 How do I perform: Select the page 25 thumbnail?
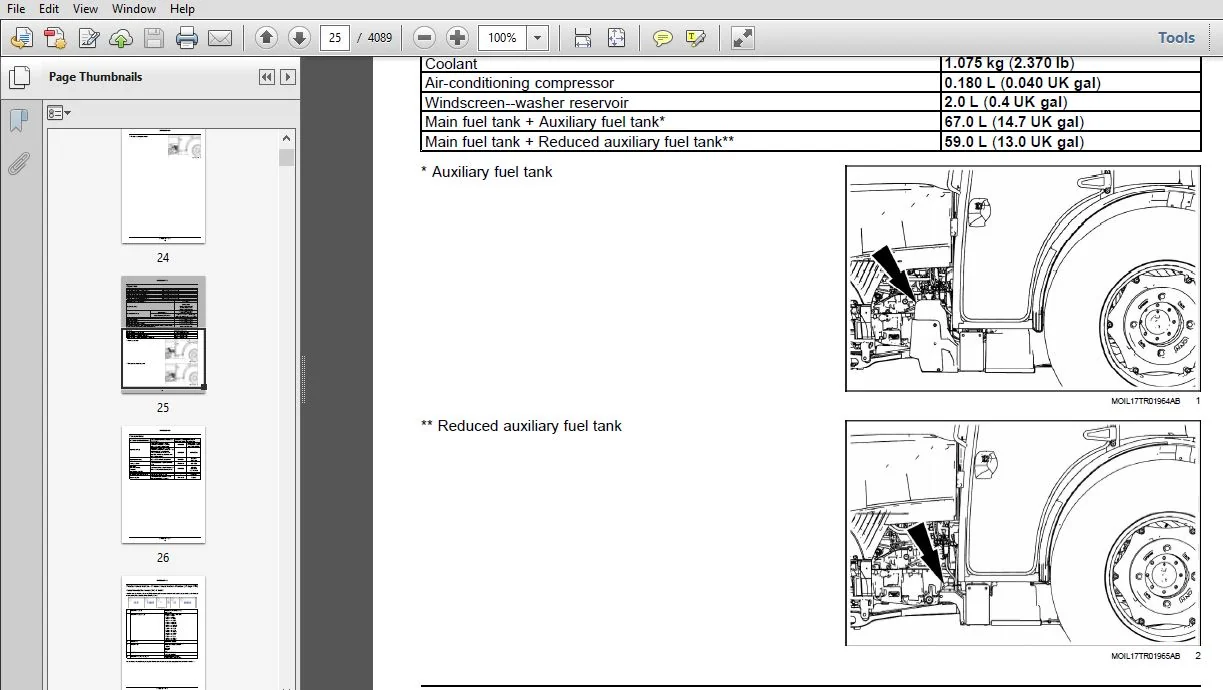point(163,335)
